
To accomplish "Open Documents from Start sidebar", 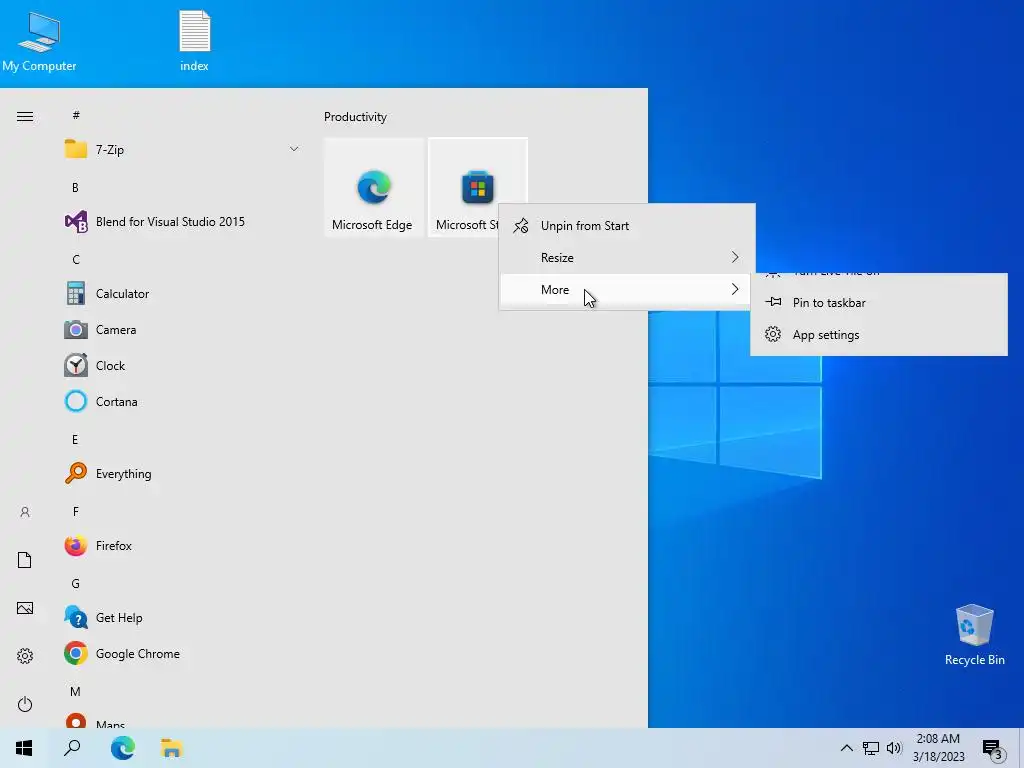I will 25,560.
